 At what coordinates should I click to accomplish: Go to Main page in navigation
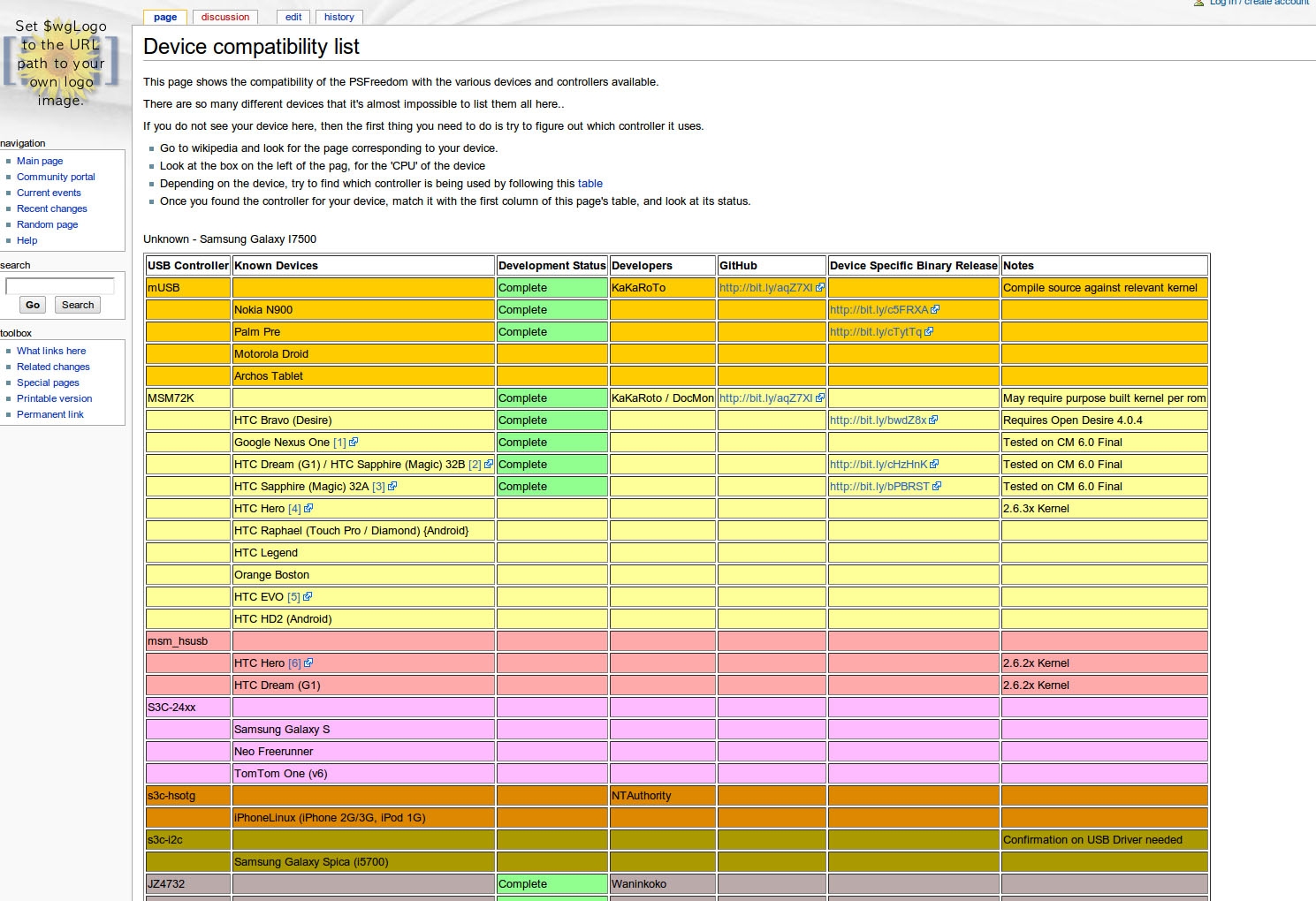(40, 161)
